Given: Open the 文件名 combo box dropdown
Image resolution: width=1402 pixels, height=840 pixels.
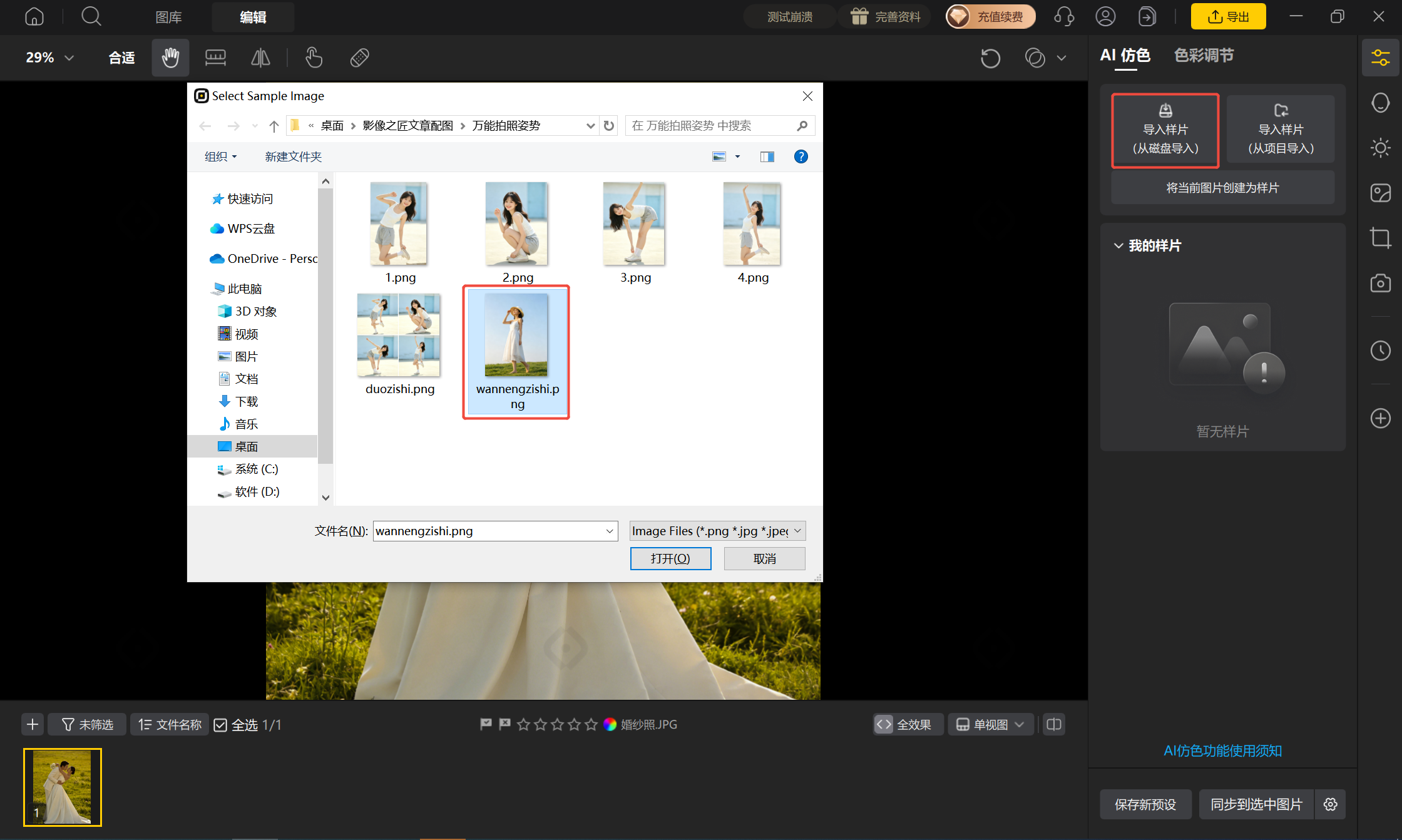Looking at the screenshot, I should pyautogui.click(x=610, y=531).
